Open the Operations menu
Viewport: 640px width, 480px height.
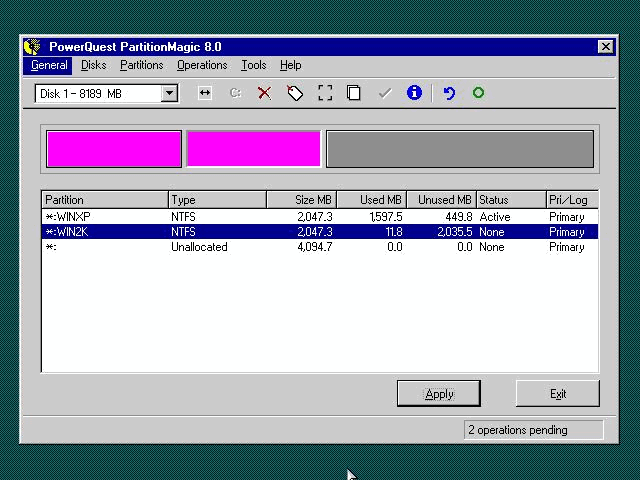click(202, 65)
